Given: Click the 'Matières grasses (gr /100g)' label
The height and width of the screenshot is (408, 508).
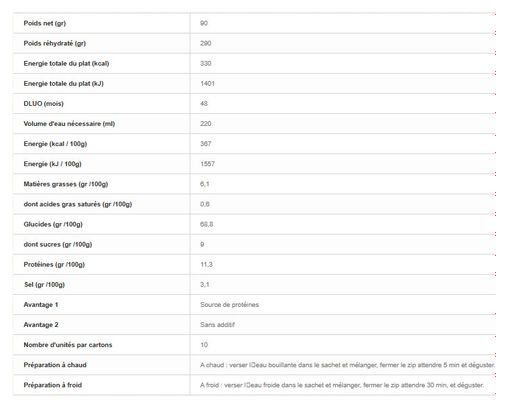Looking at the screenshot, I should (x=66, y=184).
